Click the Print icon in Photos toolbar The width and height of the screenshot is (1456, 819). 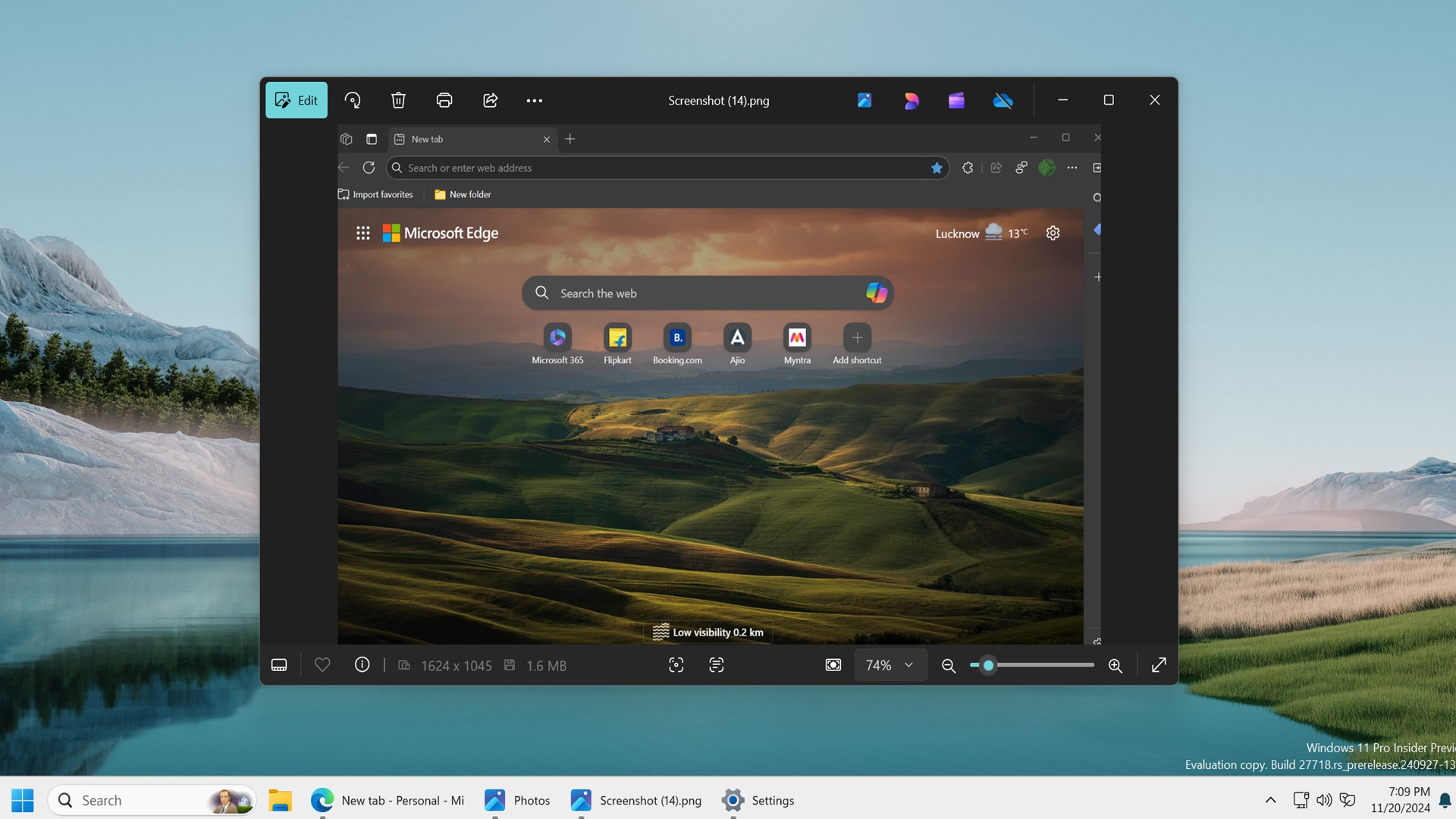coord(444,100)
